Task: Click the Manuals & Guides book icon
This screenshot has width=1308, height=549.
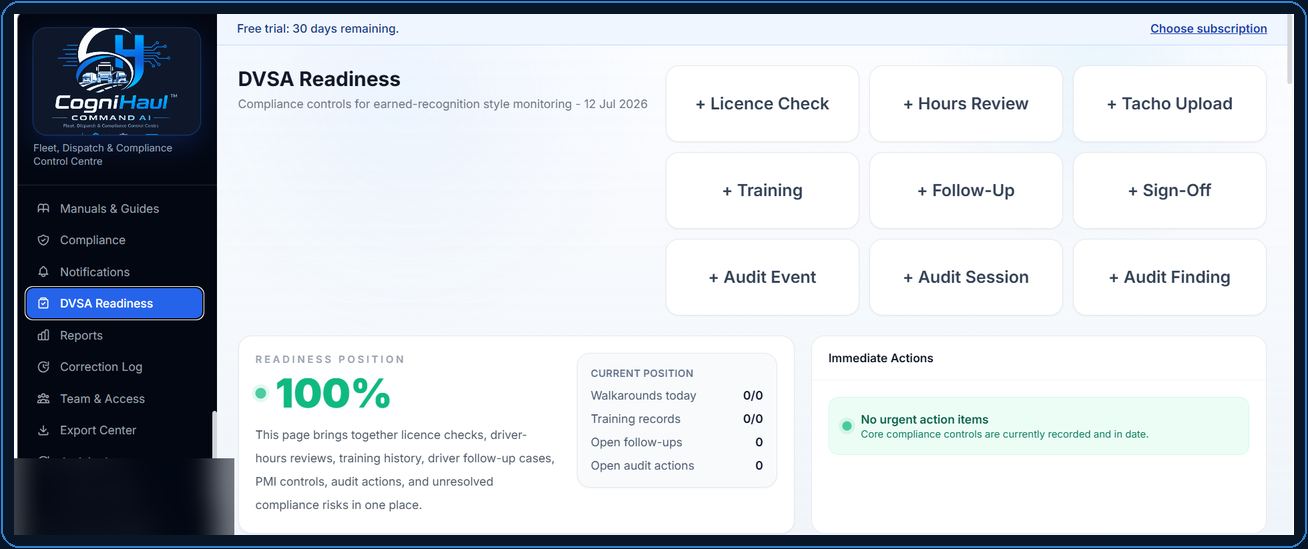Action: coord(43,209)
